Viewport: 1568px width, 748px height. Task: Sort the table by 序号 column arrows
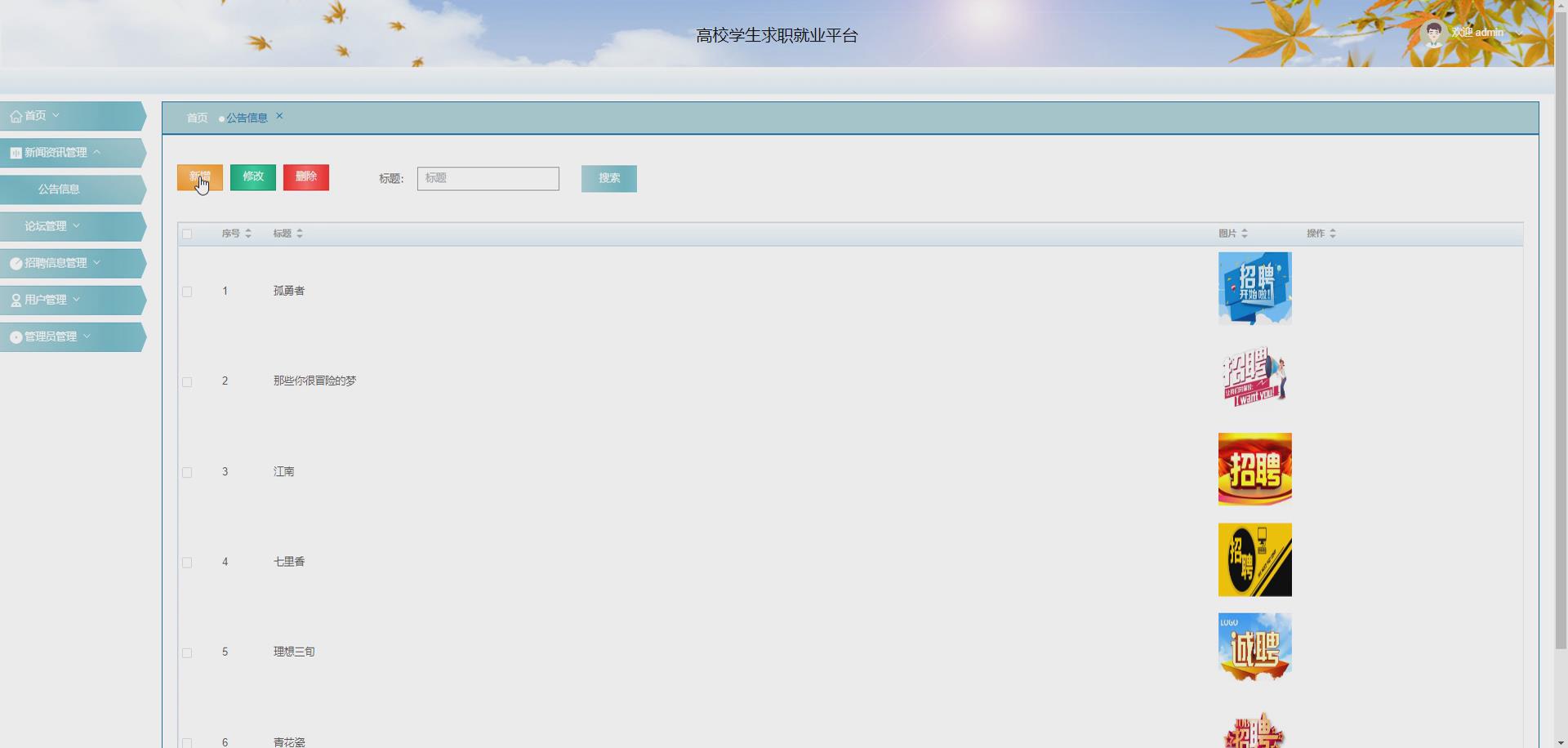click(249, 233)
